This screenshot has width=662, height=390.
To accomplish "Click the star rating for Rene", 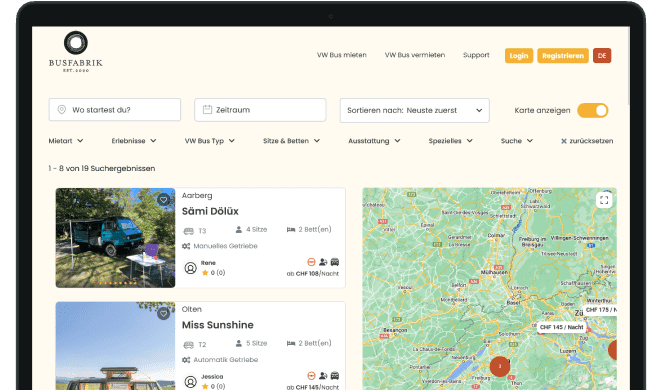I will pyautogui.click(x=213, y=273).
